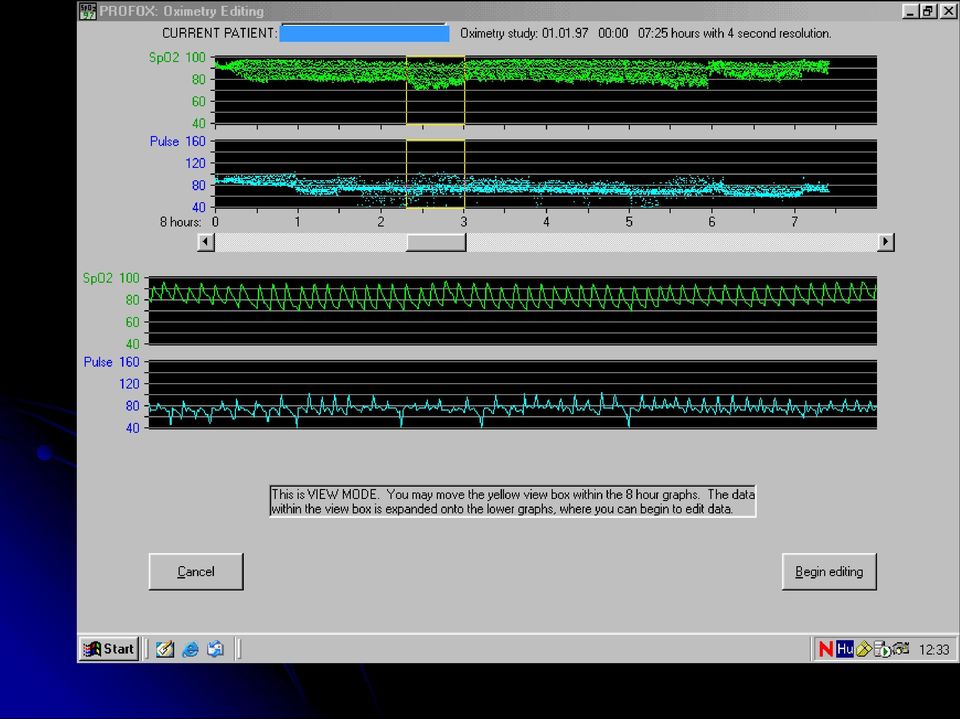Viewport: 960px width, 719px height.
Task: Minimize the PROFOX window
Action: (x=910, y=11)
